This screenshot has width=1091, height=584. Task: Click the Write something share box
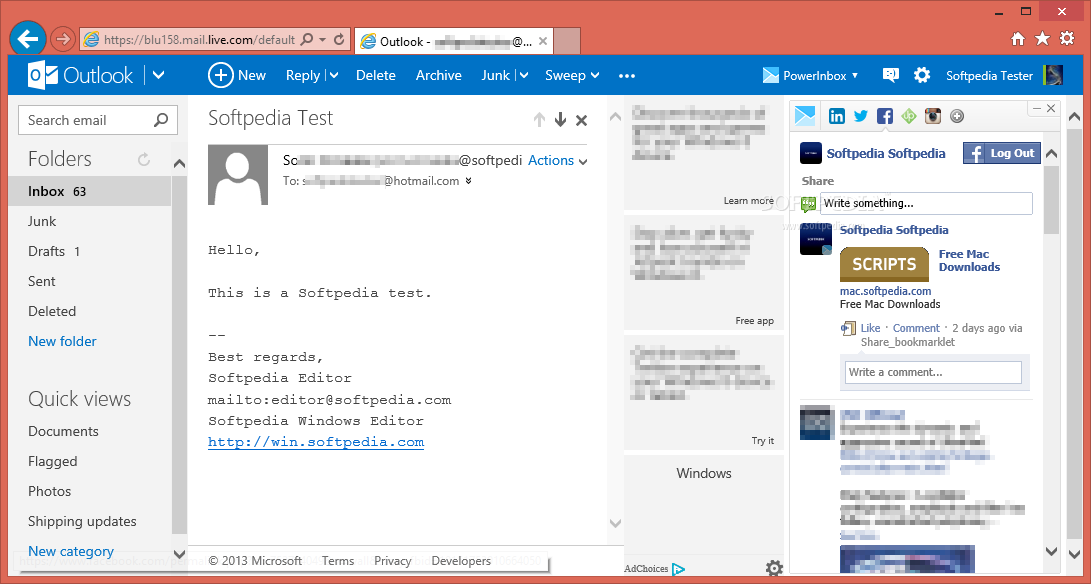click(926, 203)
